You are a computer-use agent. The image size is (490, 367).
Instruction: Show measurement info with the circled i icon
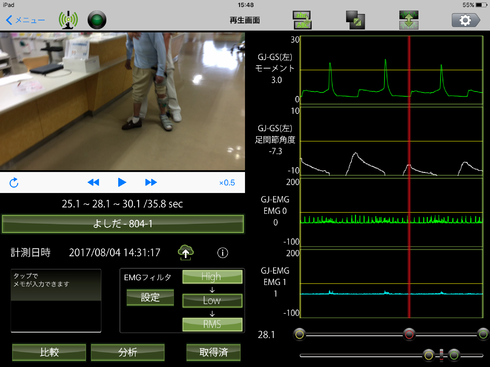222,253
